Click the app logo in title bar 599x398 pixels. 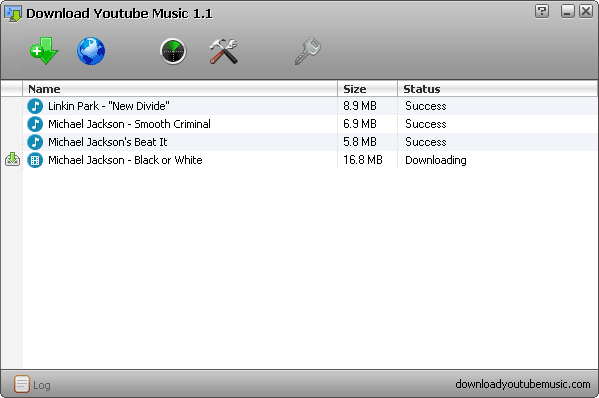point(13,13)
